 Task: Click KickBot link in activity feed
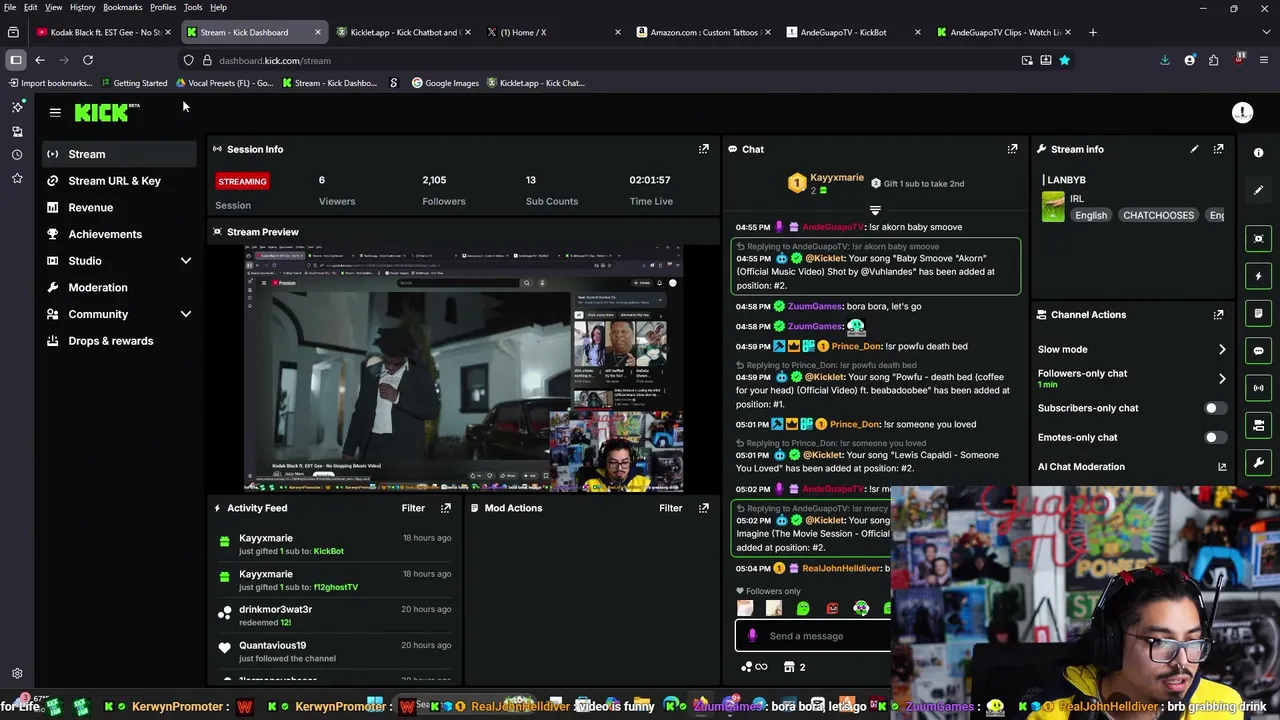coord(328,551)
